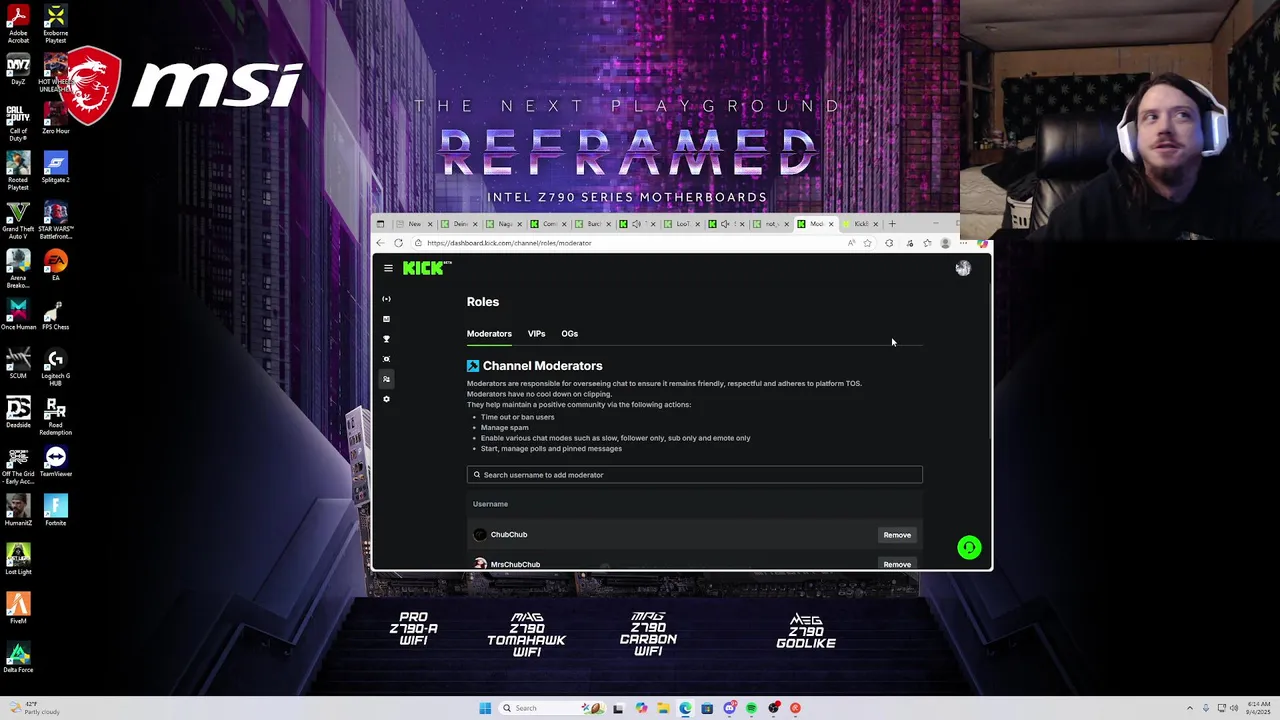Open the Kick hamburger menu
Viewport: 1280px width, 720px height.
pos(388,268)
